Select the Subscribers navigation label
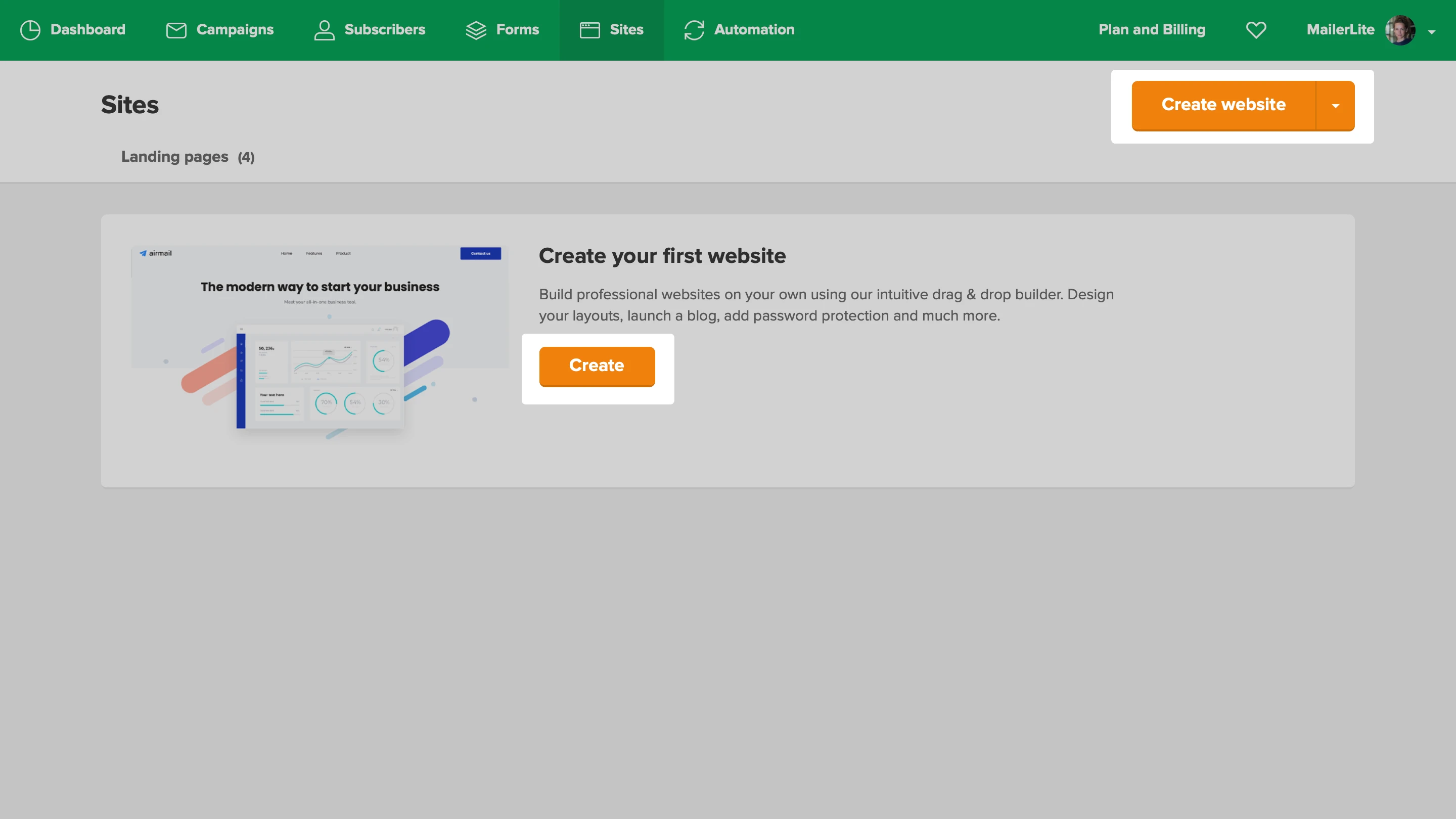Viewport: 1456px width, 819px height. click(x=384, y=30)
